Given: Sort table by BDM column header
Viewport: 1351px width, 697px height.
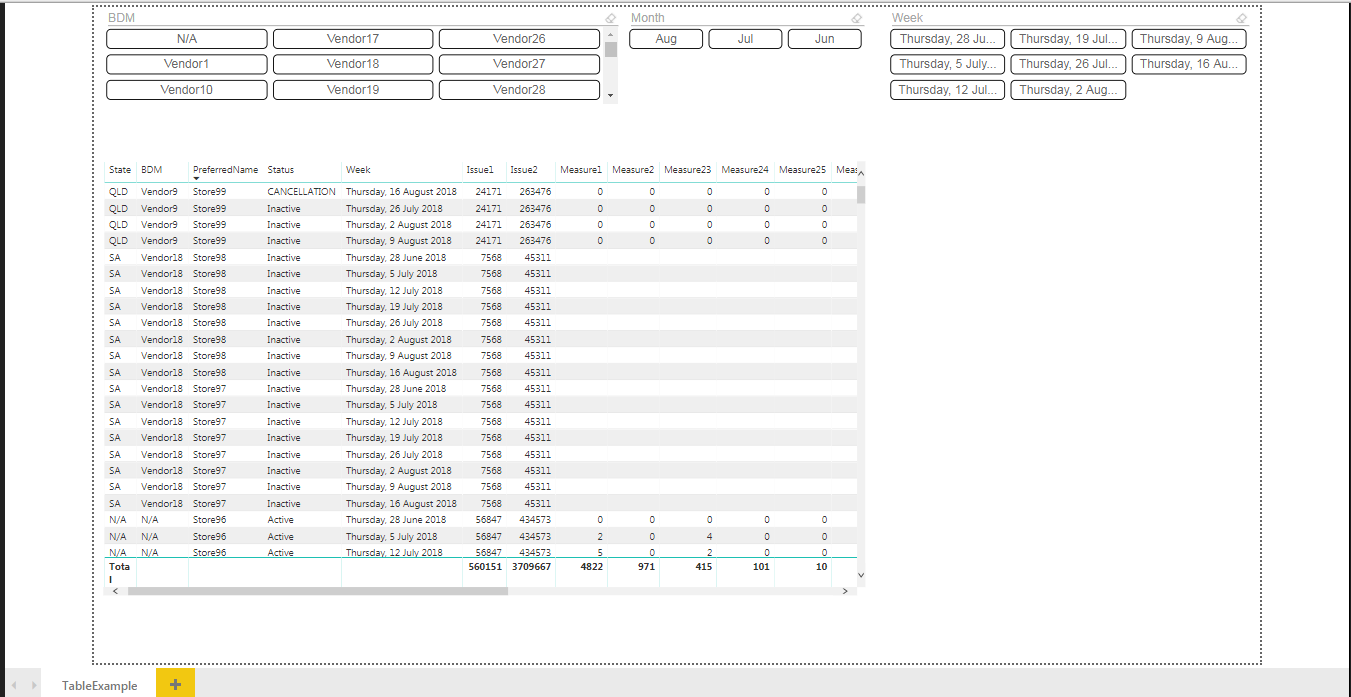Looking at the screenshot, I should (151, 170).
